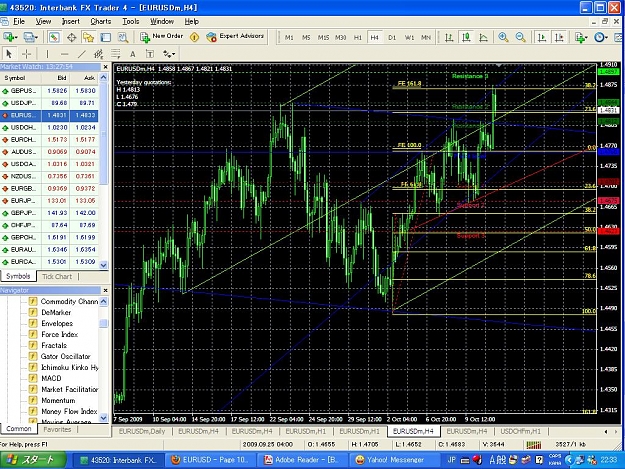Open the View menu
Viewport: 625px width, 469px height.
click(43, 22)
